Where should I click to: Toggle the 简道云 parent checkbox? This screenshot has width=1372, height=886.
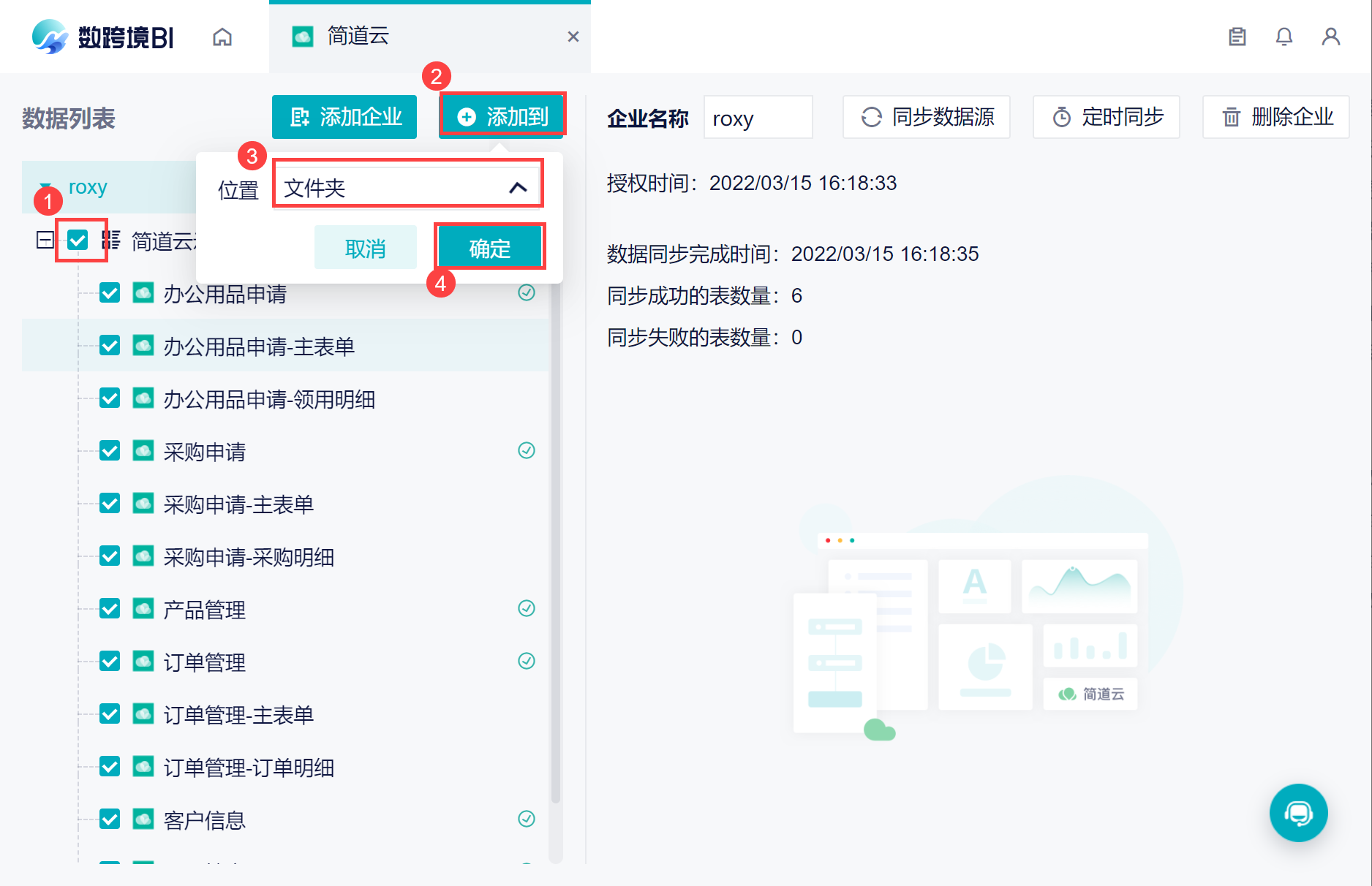tap(78, 240)
